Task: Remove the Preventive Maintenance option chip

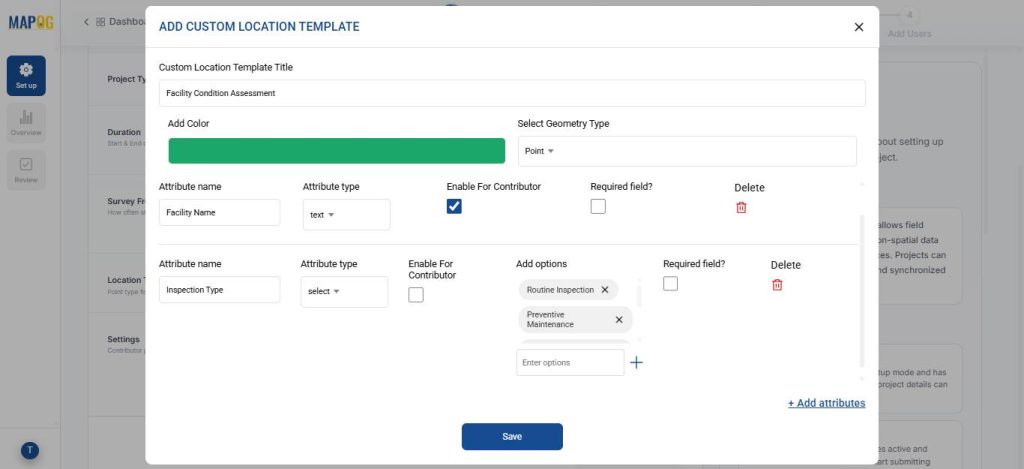Action: click(619, 319)
